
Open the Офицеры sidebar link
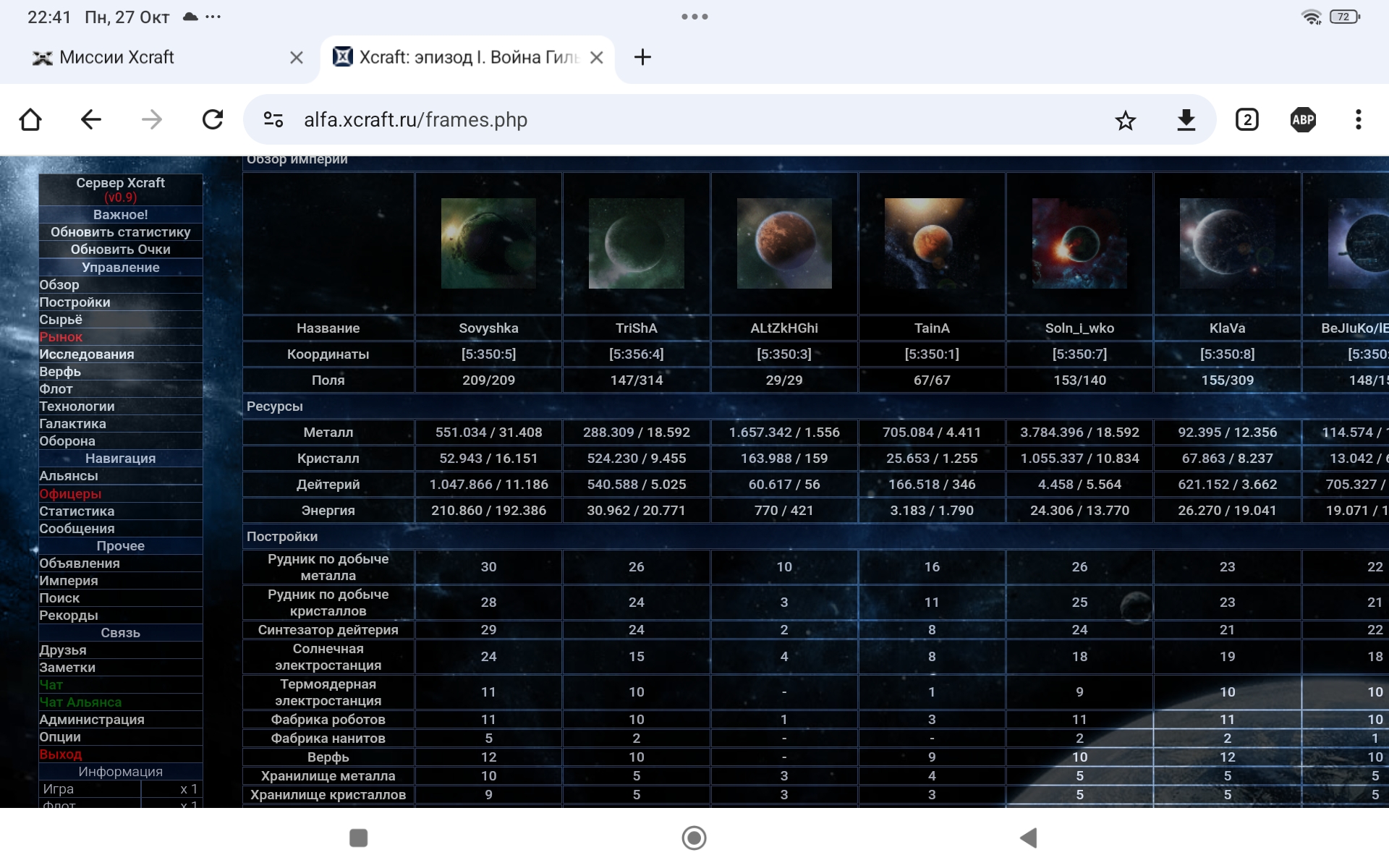(x=70, y=494)
